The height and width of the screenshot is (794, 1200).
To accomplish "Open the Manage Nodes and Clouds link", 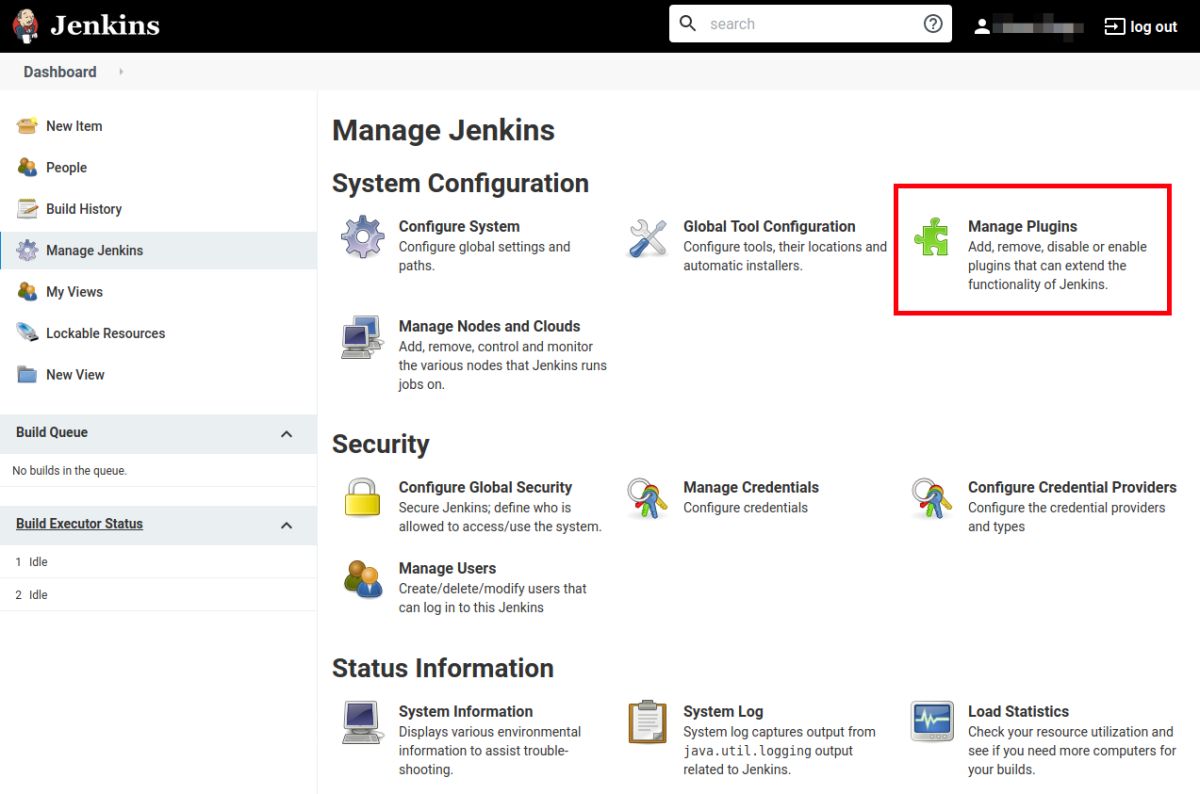I will click(489, 326).
